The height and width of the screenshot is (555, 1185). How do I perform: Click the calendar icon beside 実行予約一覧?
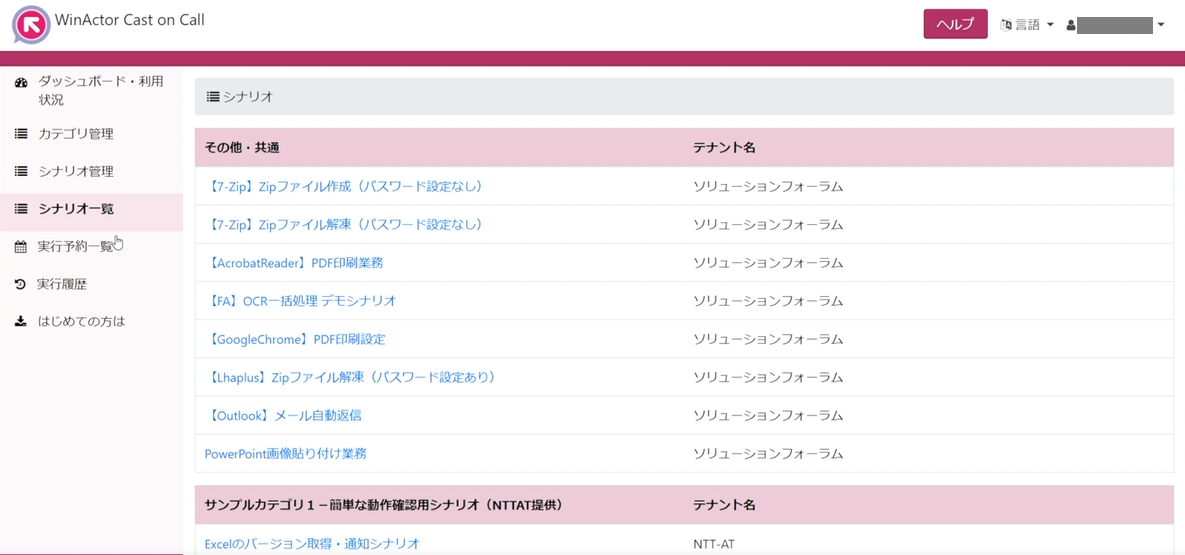21,246
